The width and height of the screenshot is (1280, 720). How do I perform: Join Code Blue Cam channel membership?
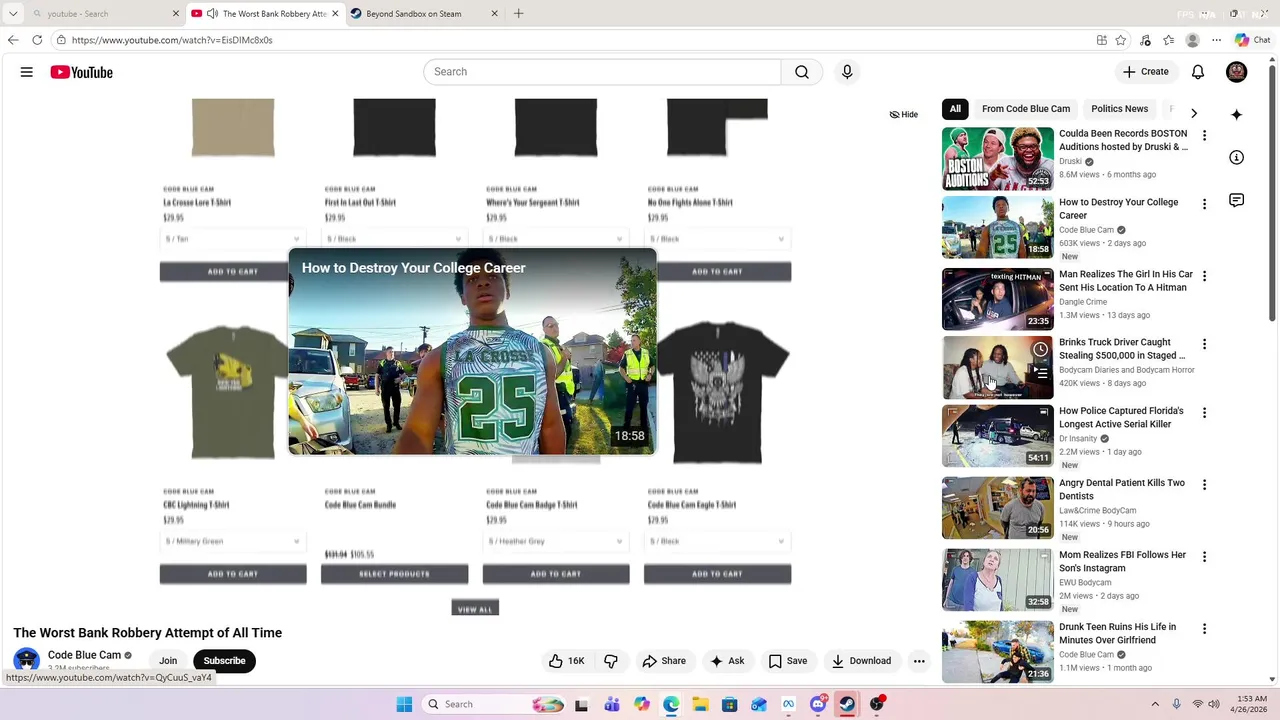click(x=168, y=661)
